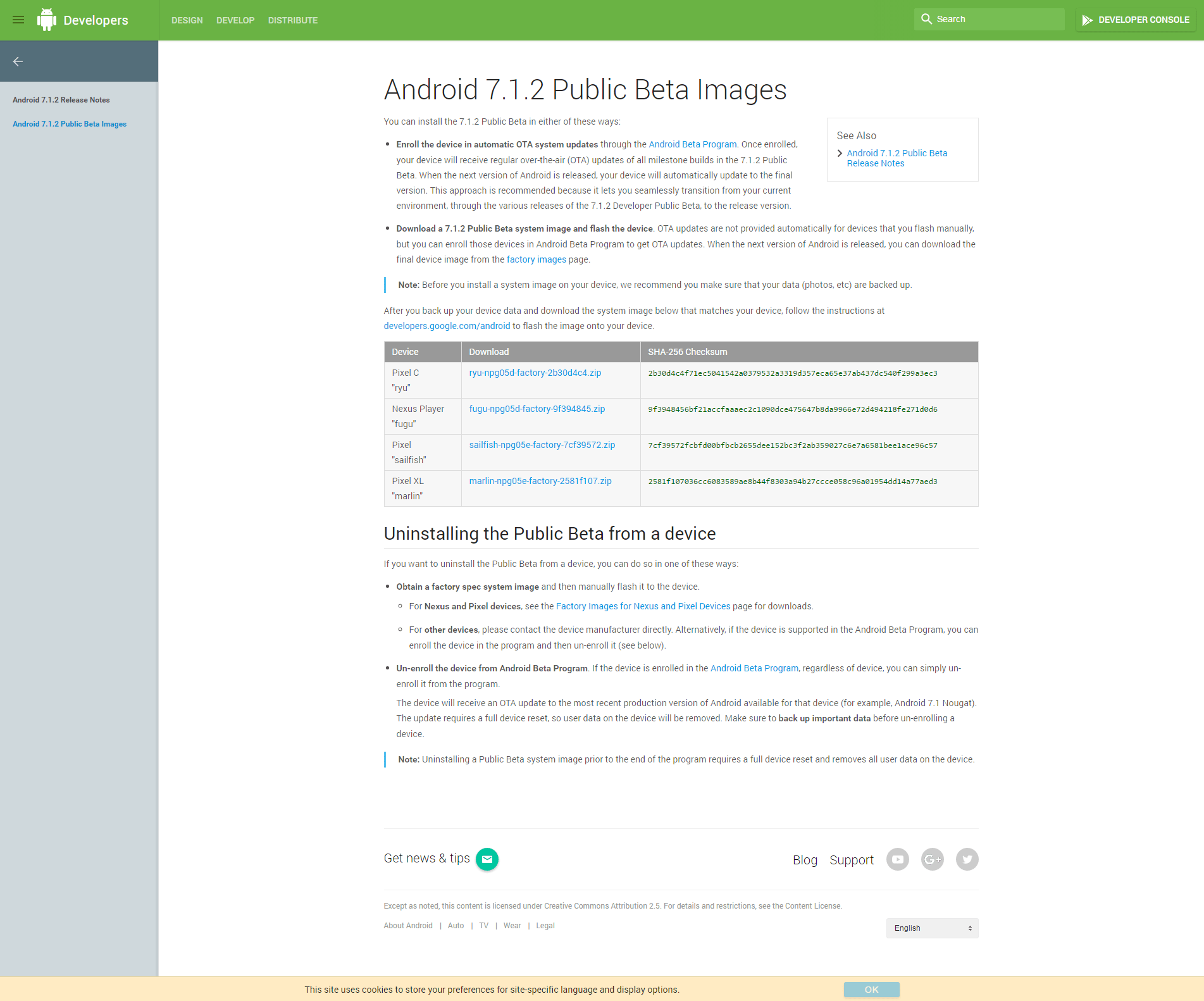The width and height of the screenshot is (1204, 1001).
Task: Open the Android Beta Program link
Action: coord(692,144)
